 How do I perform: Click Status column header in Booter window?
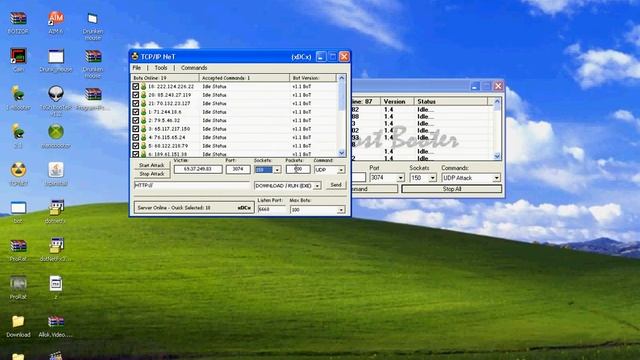point(451,101)
